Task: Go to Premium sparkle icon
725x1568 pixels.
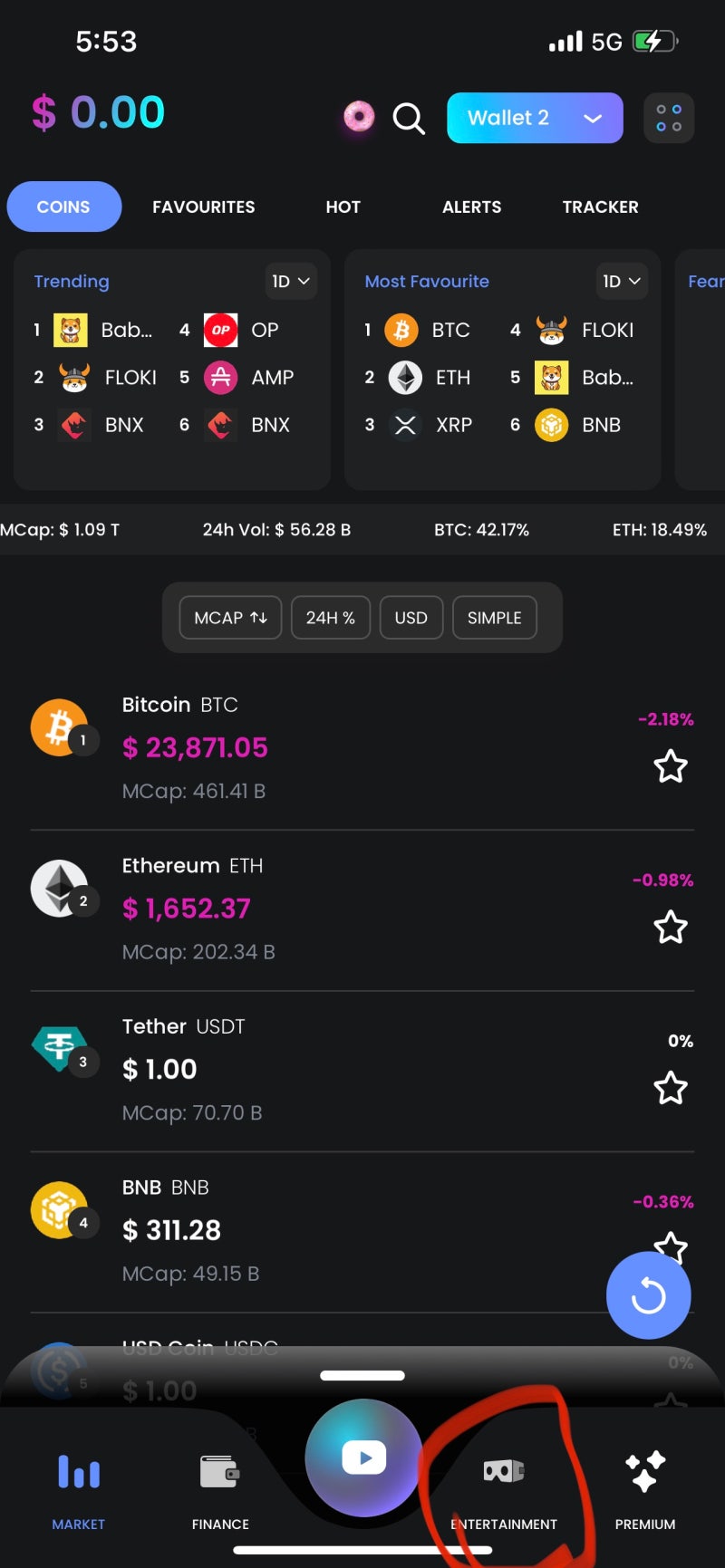Action: point(645,1486)
